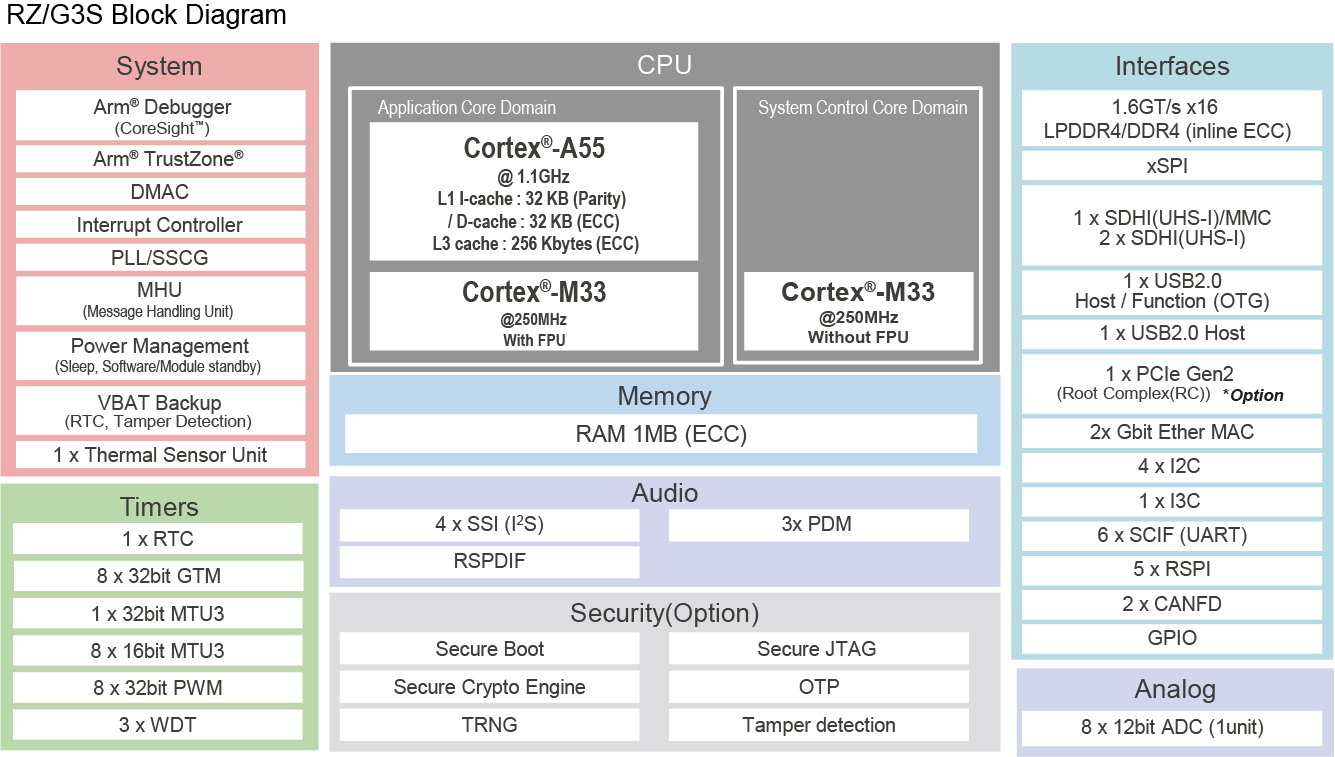Select the Cortex-A55 core block

[x=534, y=192]
